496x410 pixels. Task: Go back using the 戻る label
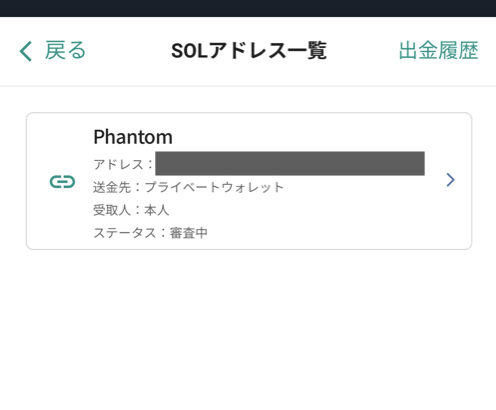click(x=65, y=51)
